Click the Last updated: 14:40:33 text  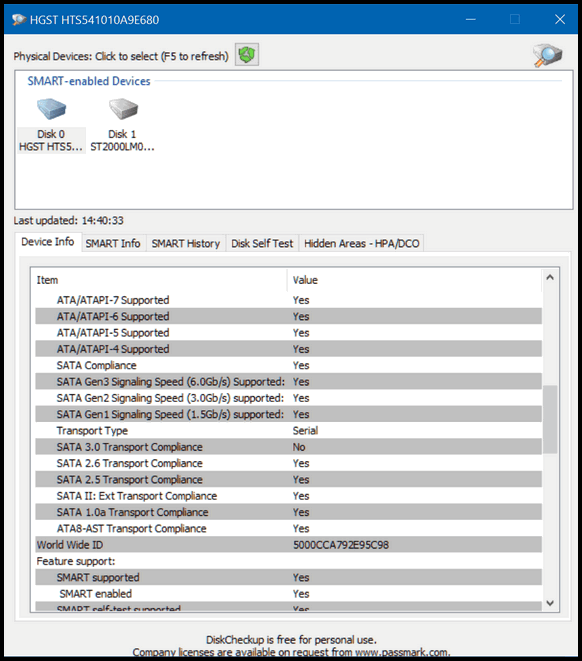coord(68,220)
